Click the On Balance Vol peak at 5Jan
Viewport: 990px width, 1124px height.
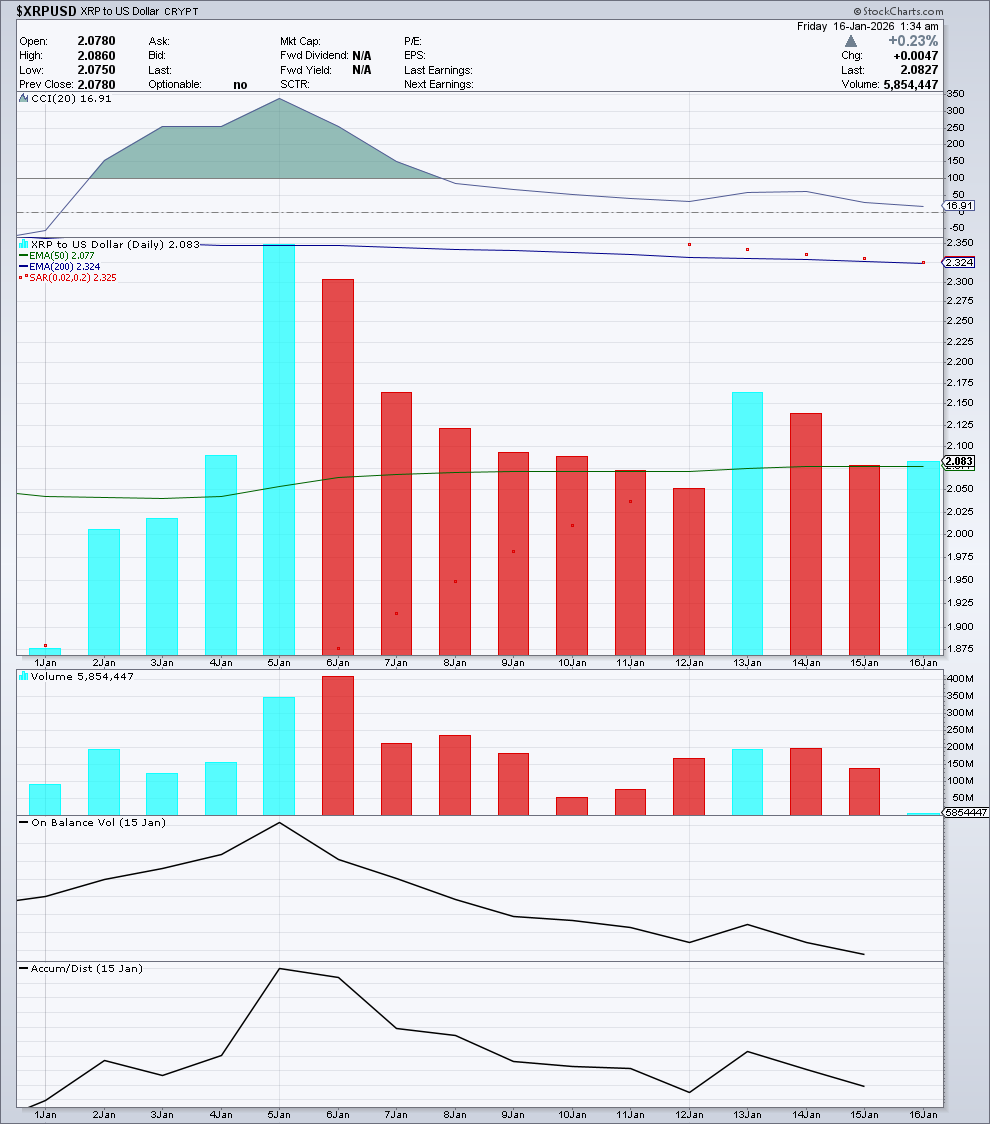[x=279, y=823]
